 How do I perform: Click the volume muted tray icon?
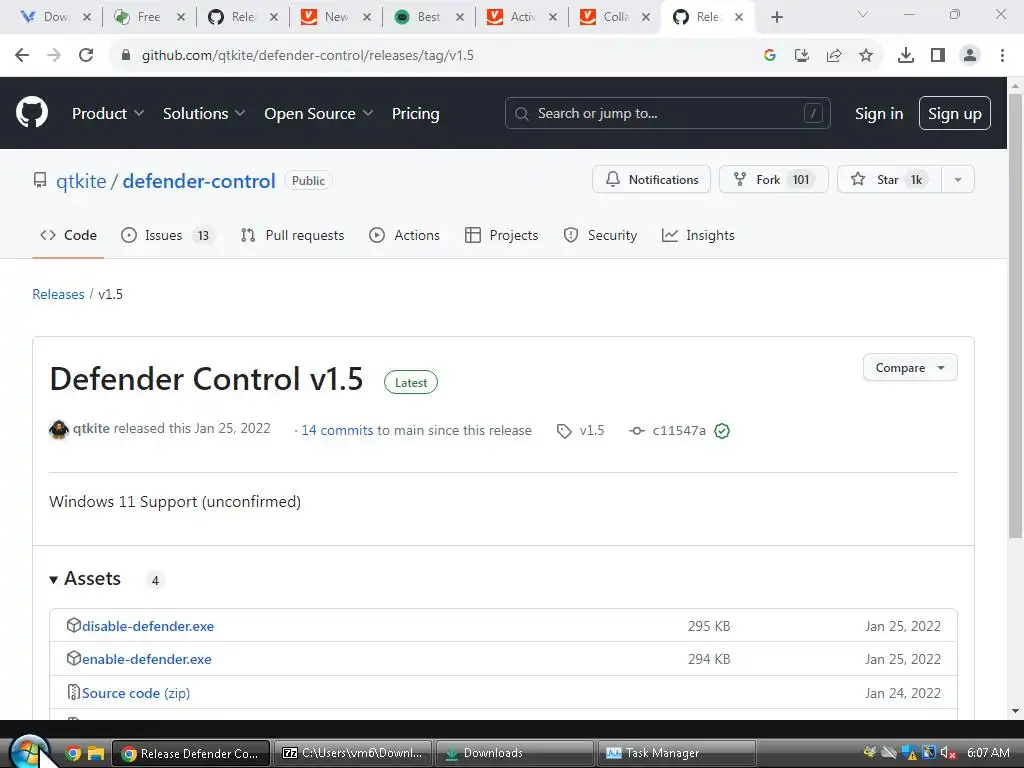(x=948, y=753)
